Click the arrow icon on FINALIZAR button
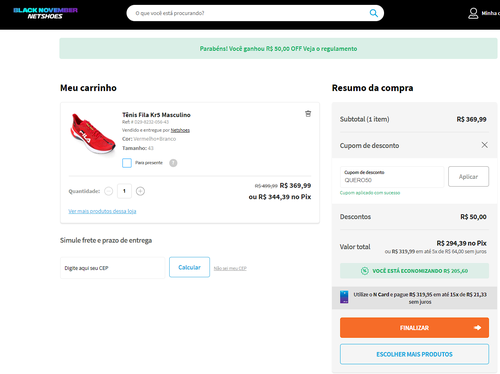The image size is (500, 374). pyautogui.click(x=477, y=328)
